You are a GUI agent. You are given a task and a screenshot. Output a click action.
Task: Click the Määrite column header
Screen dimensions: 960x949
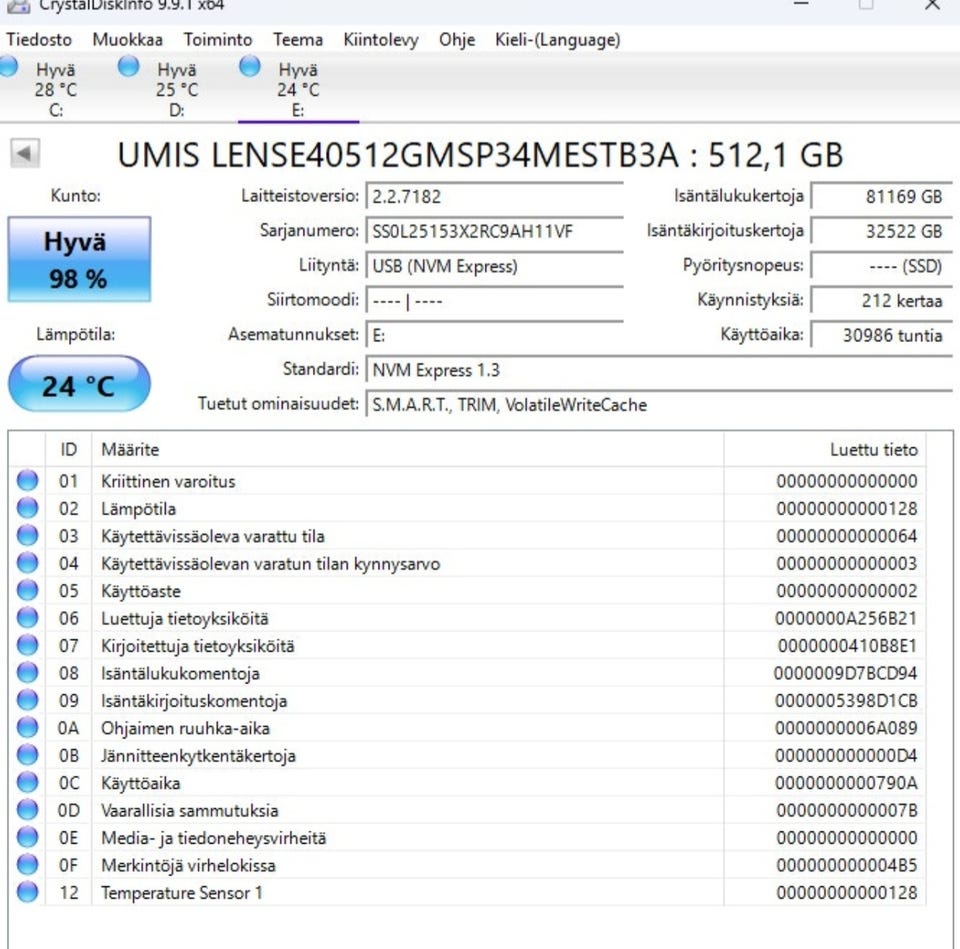pyautogui.click(x=408, y=449)
